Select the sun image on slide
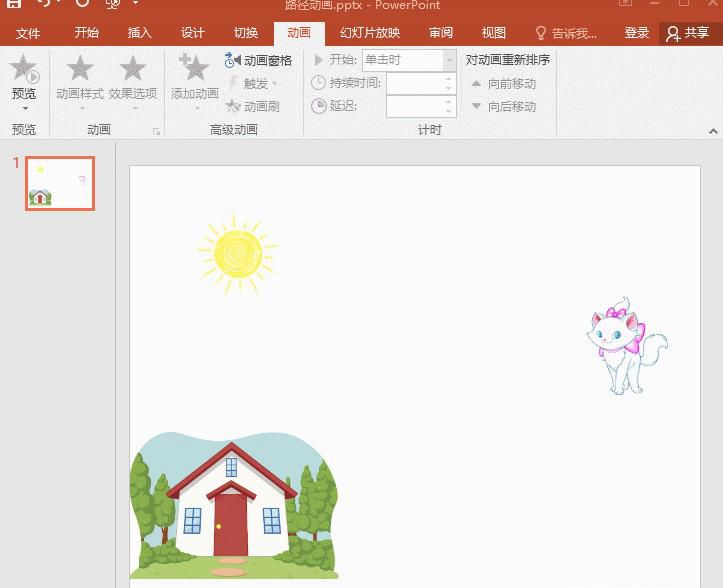The height and width of the screenshot is (588, 723). [238, 254]
